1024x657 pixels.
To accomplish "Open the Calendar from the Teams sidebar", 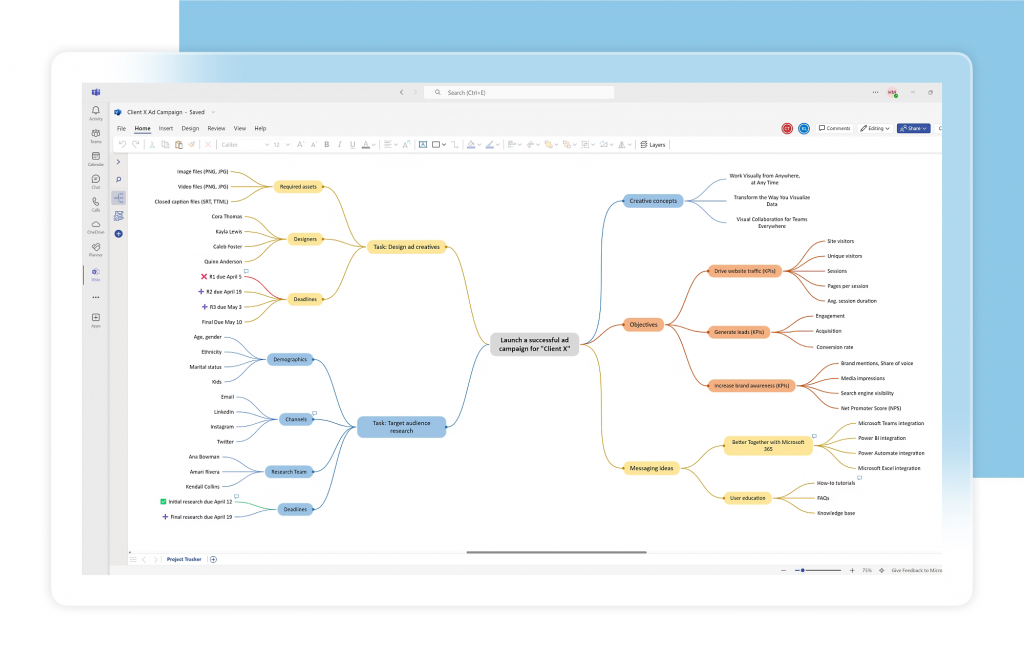I will 95,157.
